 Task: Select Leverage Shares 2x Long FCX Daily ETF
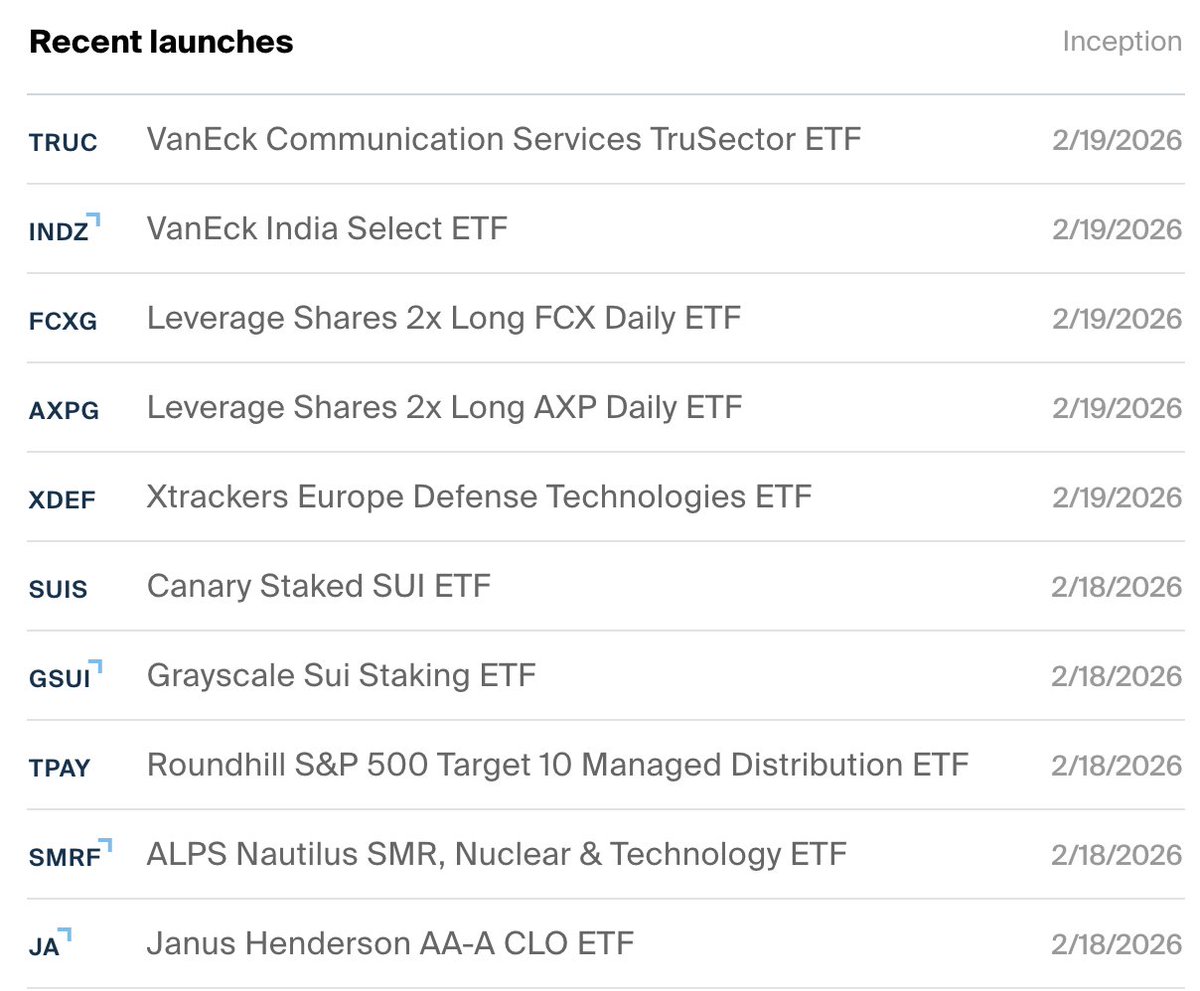[444, 318]
